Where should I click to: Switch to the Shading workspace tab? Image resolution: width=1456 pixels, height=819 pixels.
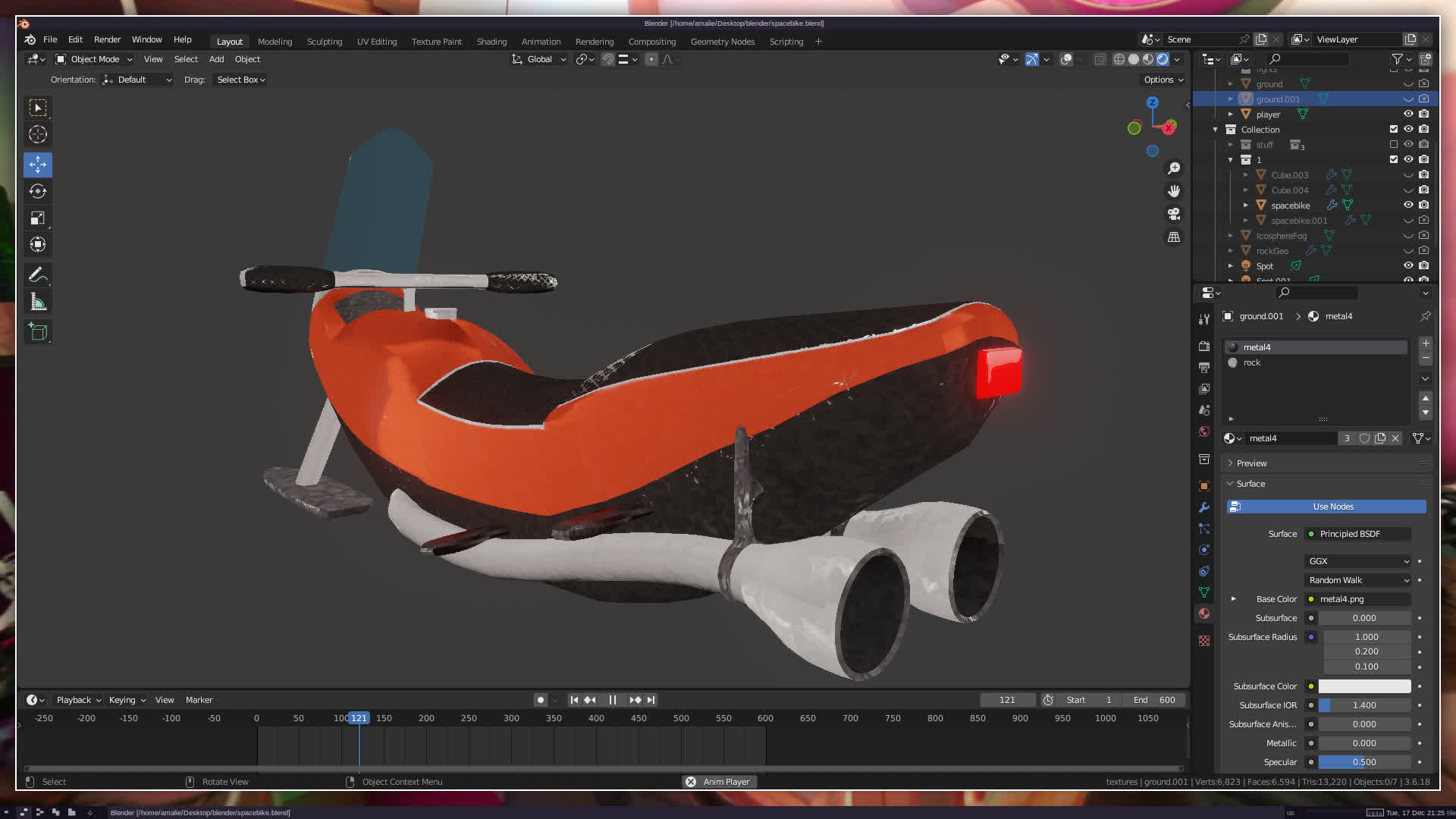491,42
